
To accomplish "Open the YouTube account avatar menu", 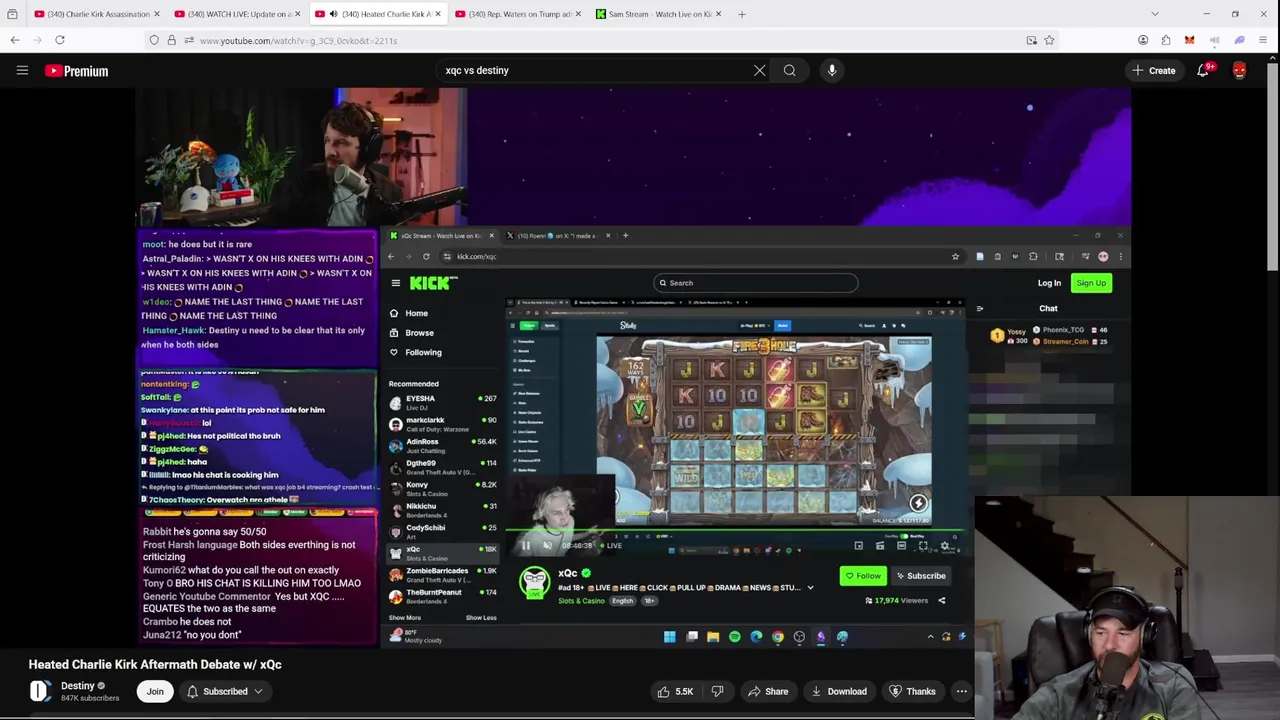I will click(1240, 70).
